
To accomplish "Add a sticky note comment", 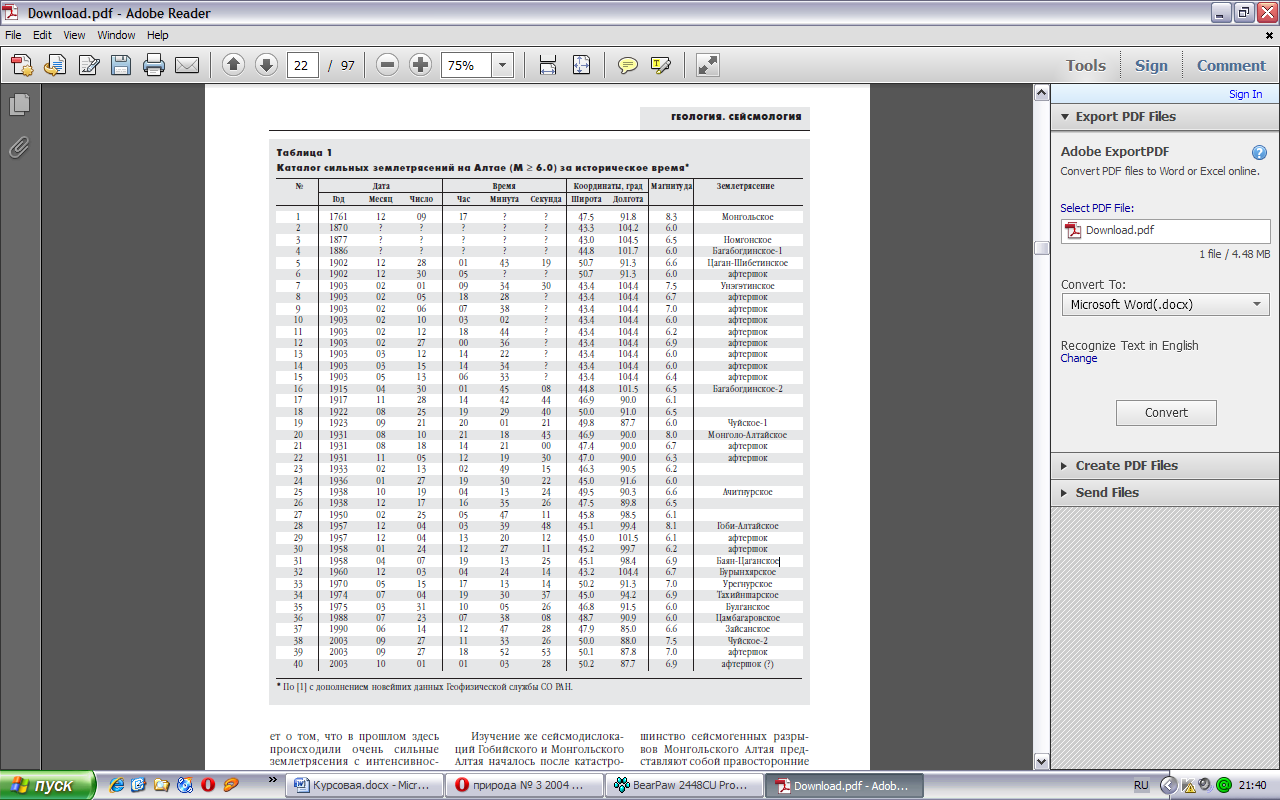I will tap(628, 65).
